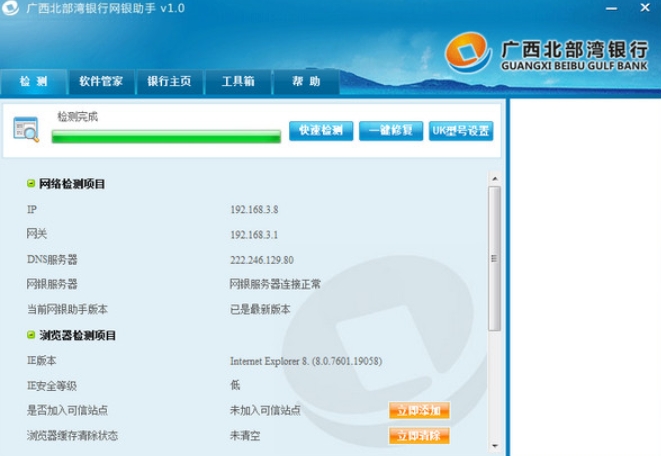Click the detection magnifier icon
The width and height of the screenshot is (661, 456).
(x=26, y=129)
